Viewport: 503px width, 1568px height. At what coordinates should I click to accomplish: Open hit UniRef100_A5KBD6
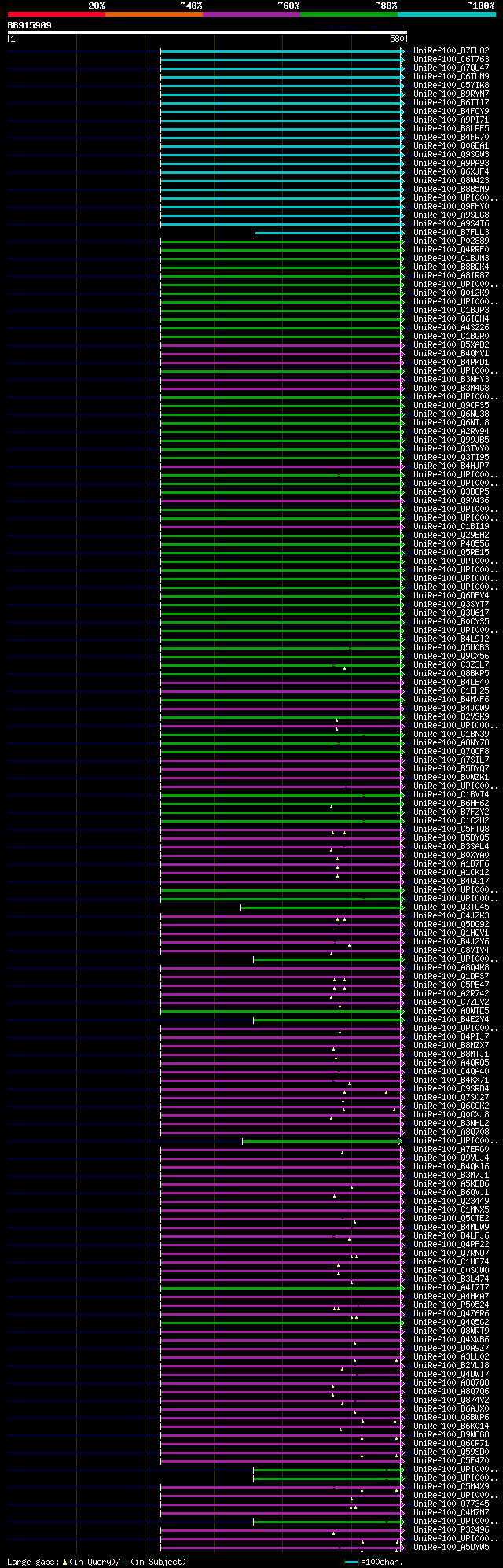[451, 1183]
